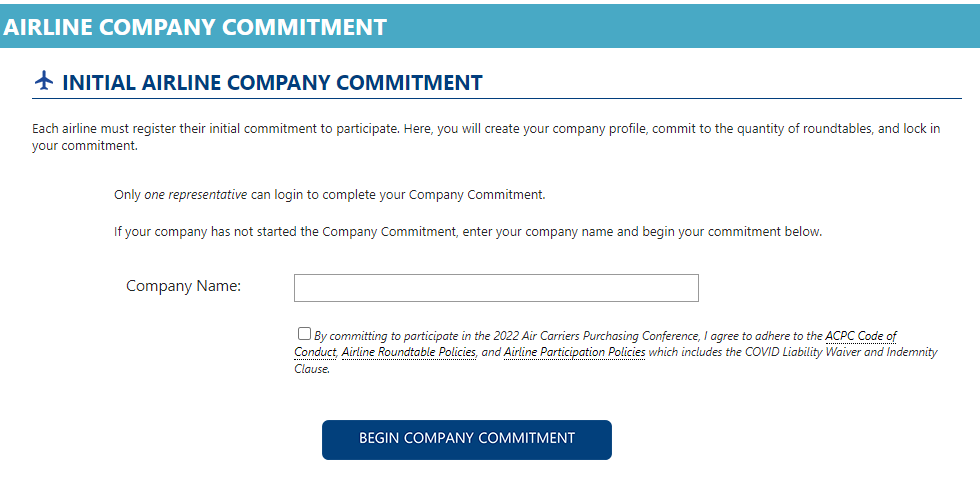Open the Airline Participation Policies link

tap(574, 352)
